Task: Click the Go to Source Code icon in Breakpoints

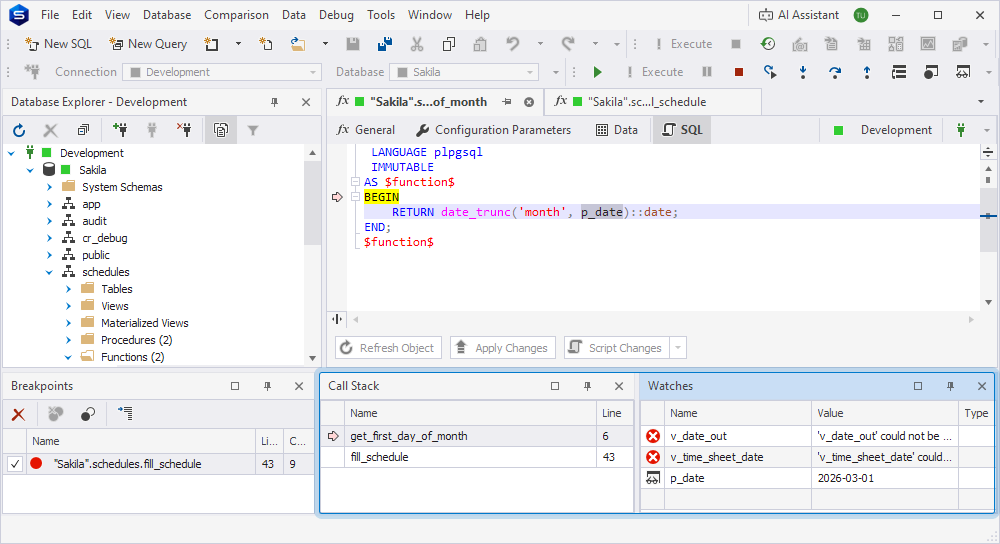Action: coord(125,415)
